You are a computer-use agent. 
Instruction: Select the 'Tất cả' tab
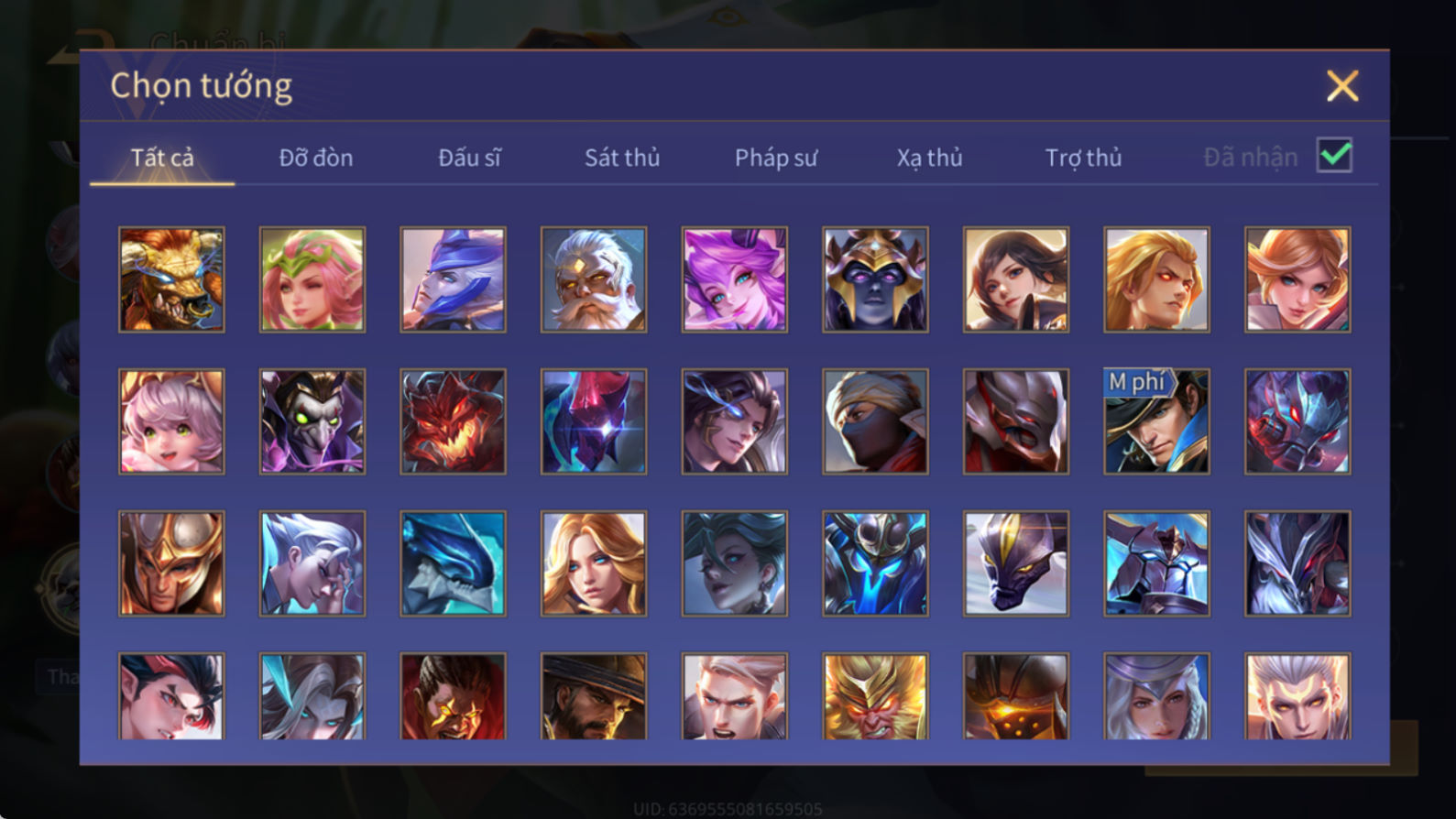point(162,158)
